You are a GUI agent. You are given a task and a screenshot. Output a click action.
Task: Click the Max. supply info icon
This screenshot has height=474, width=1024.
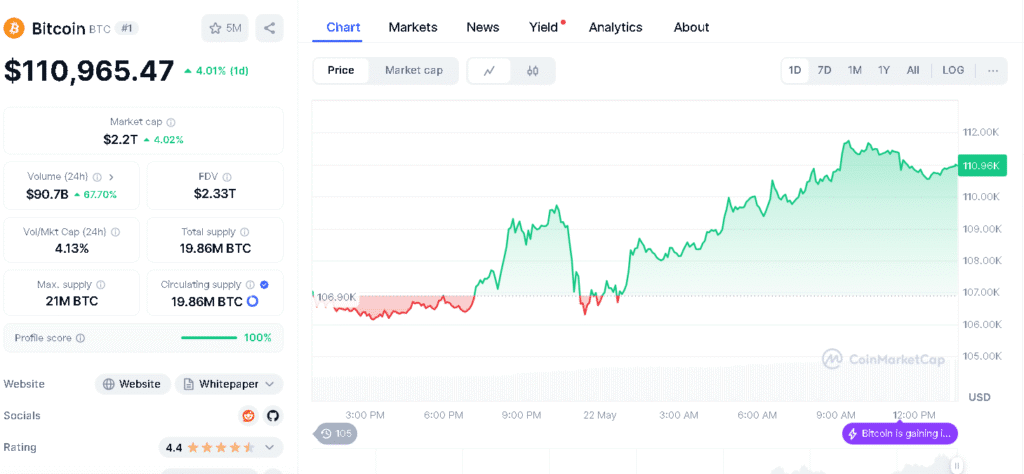(101, 285)
